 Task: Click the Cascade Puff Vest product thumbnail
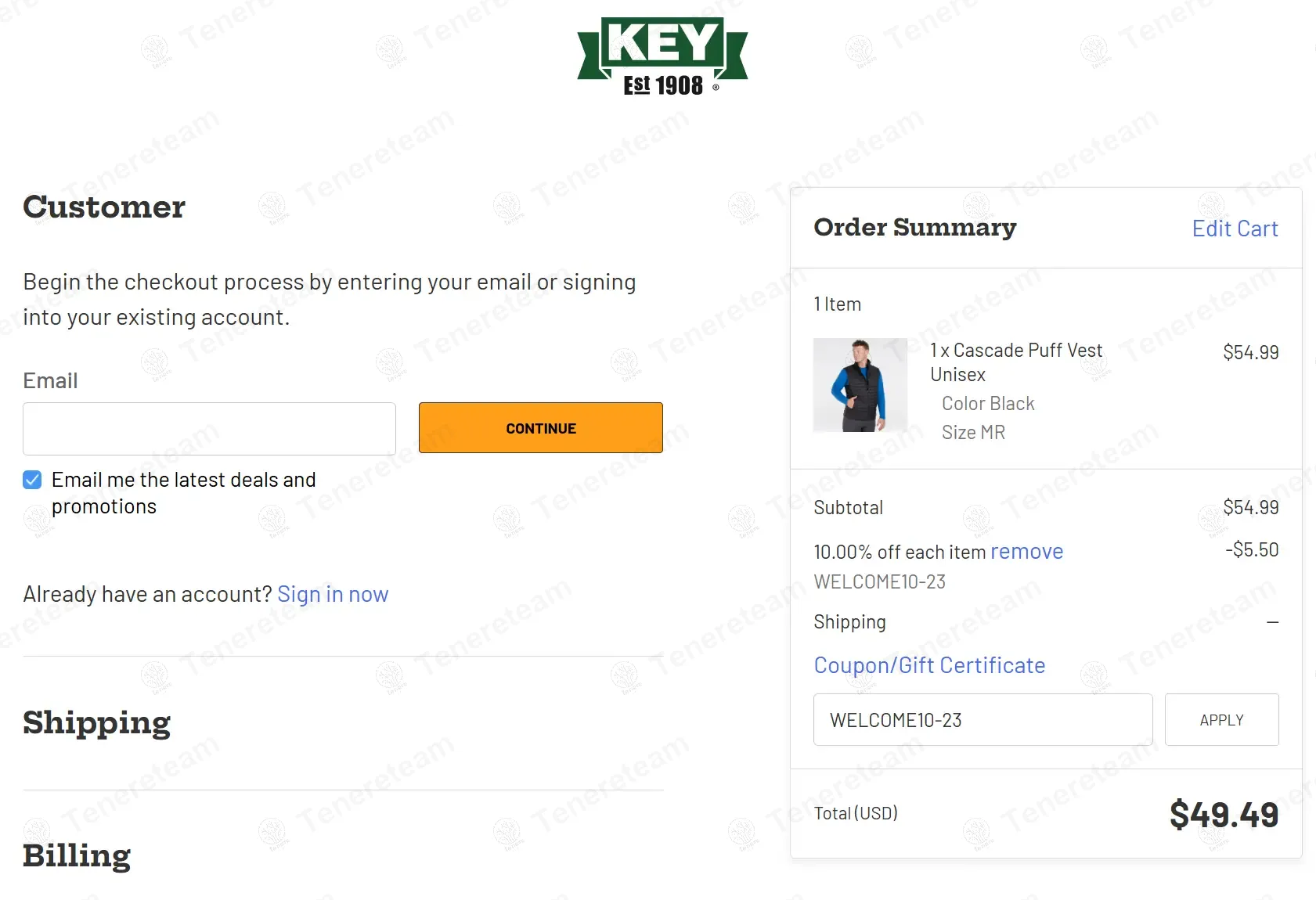pyautogui.click(x=860, y=385)
